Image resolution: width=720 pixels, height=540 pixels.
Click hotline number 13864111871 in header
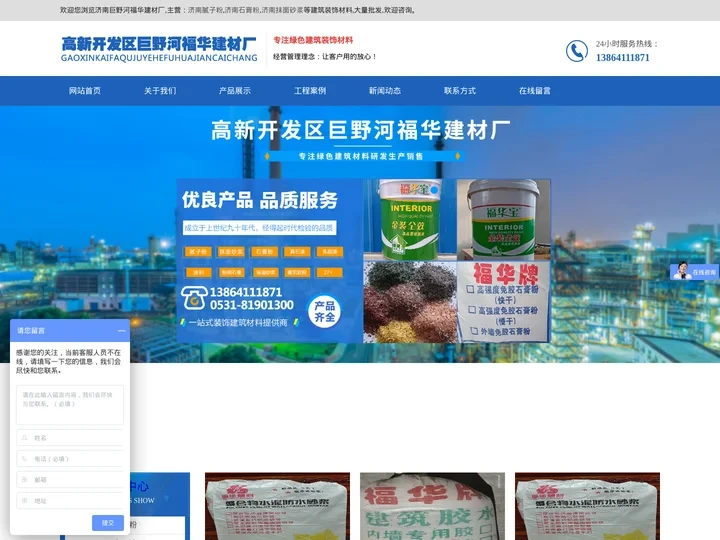click(x=623, y=58)
